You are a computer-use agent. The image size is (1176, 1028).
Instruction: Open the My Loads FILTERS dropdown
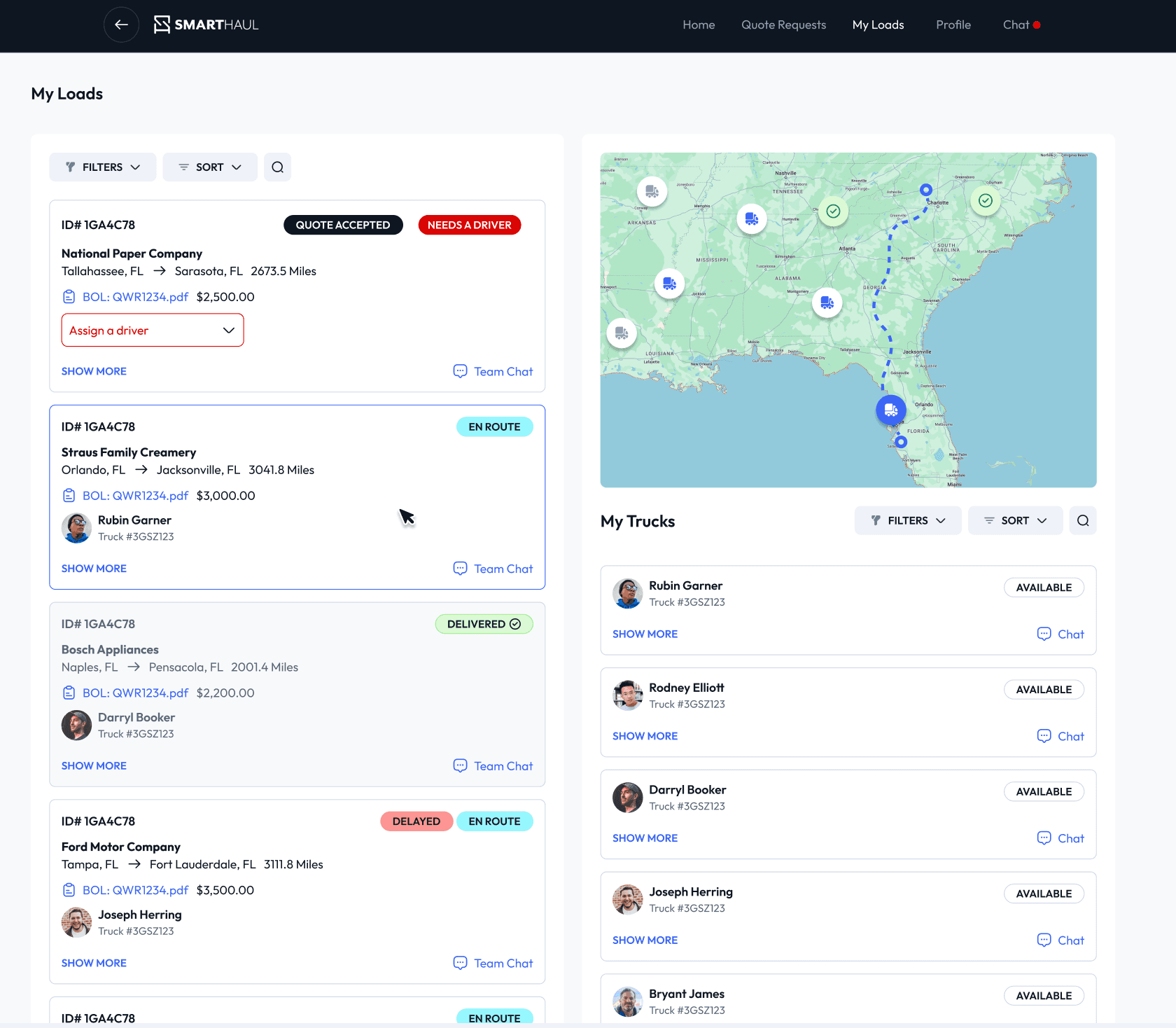[103, 167]
